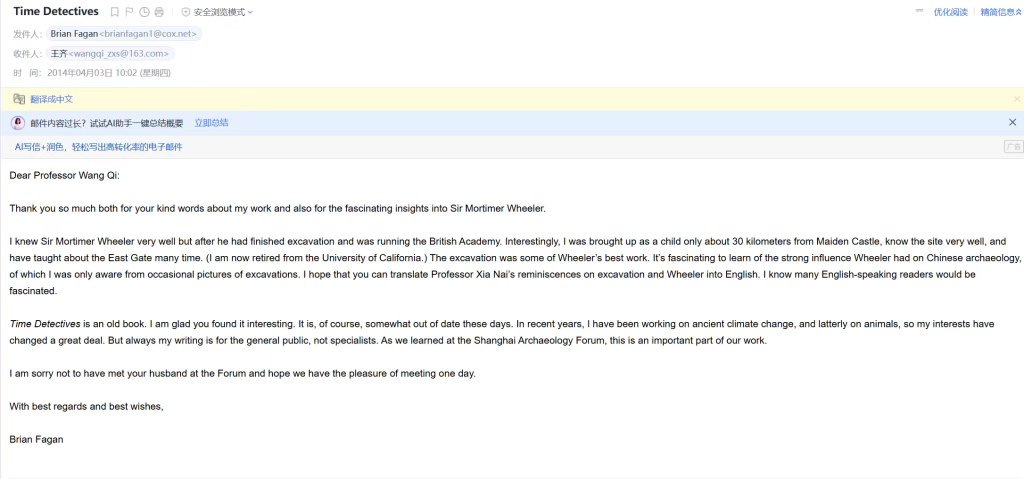
Task: Click the small icon left of 优化阅读
Action: (919, 12)
